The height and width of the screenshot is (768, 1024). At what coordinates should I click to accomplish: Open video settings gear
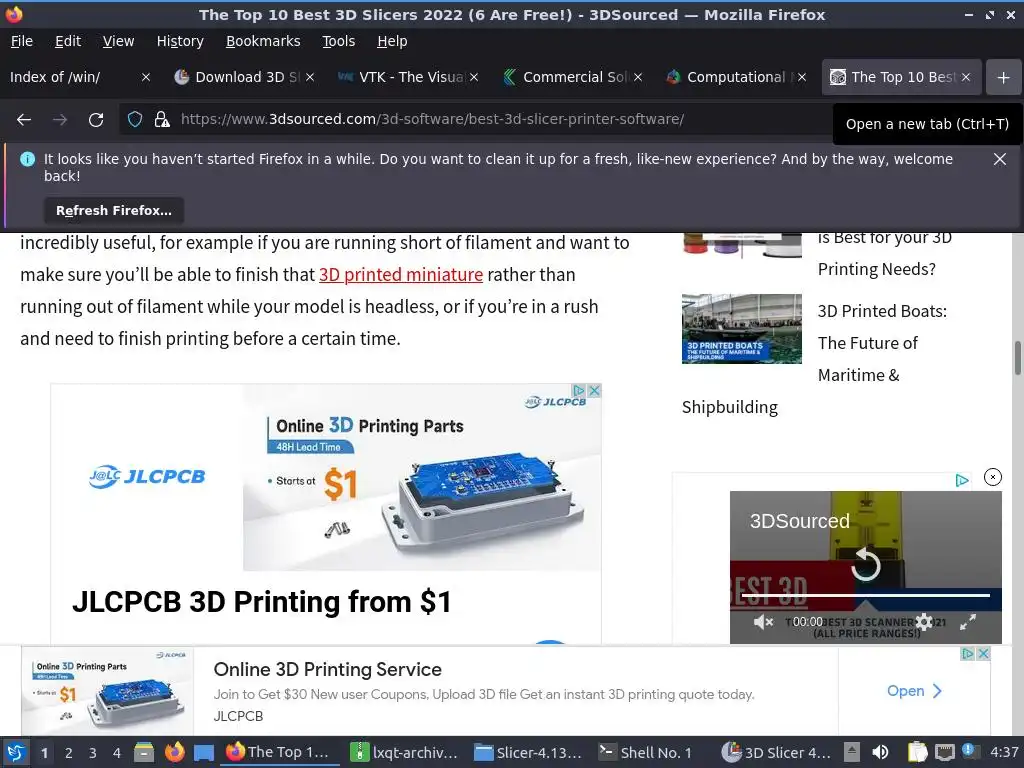tap(924, 622)
